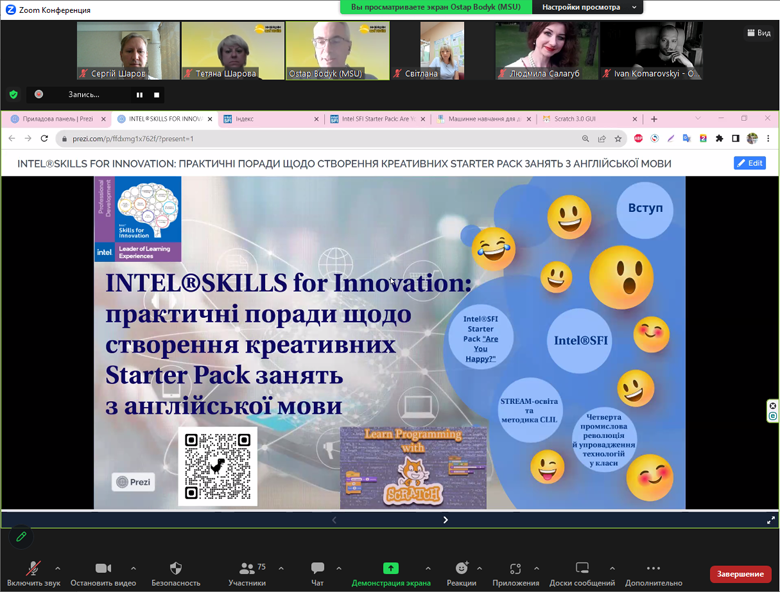This screenshot has height=592, width=780.
Task: Stop camera via Остановить видео button
Action: pos(103,568)
